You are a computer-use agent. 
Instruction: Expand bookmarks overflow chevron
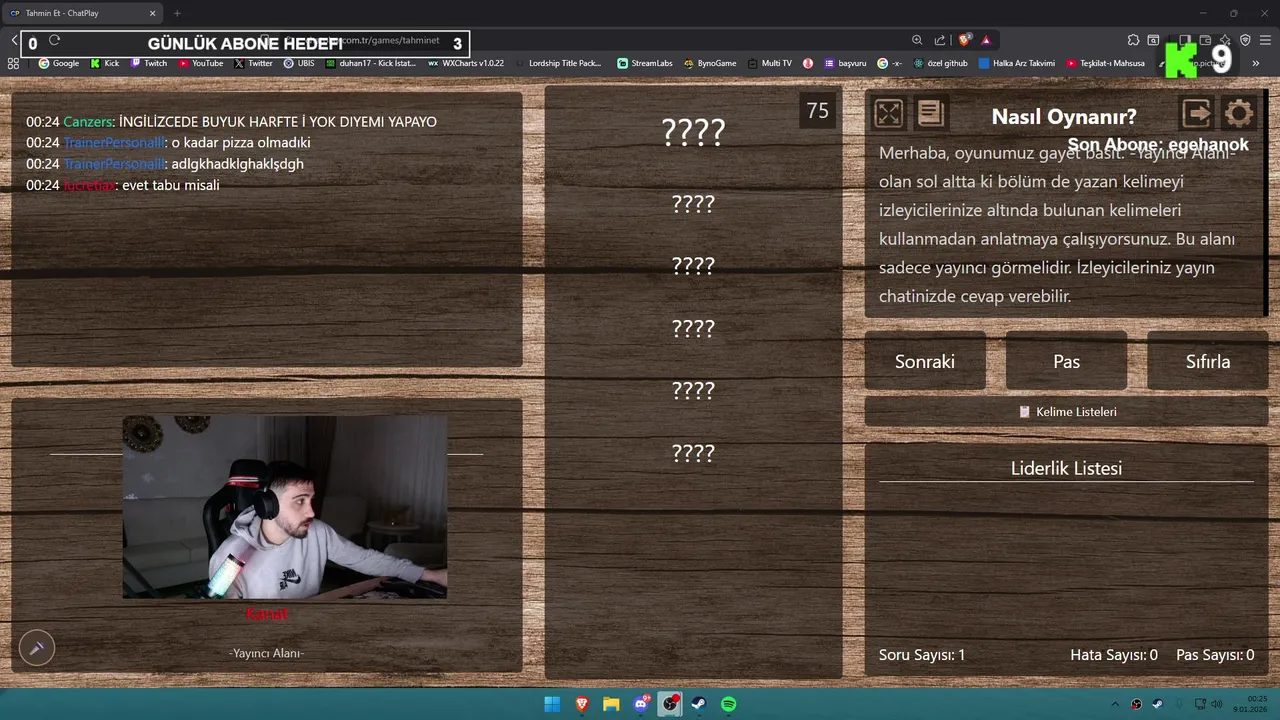[1256, 63]
